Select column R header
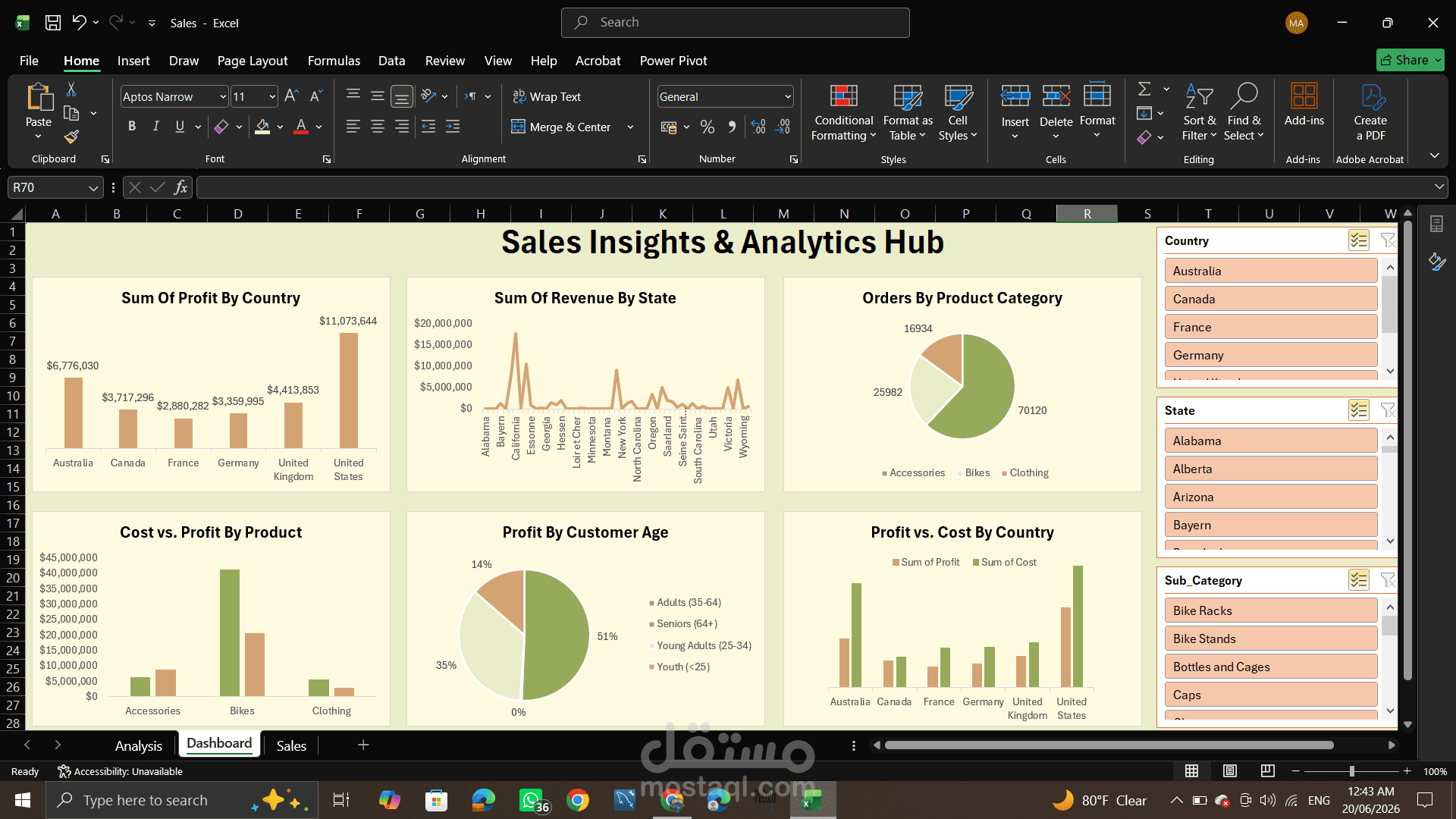1456x819 pixels. (x=1087, y=214)
